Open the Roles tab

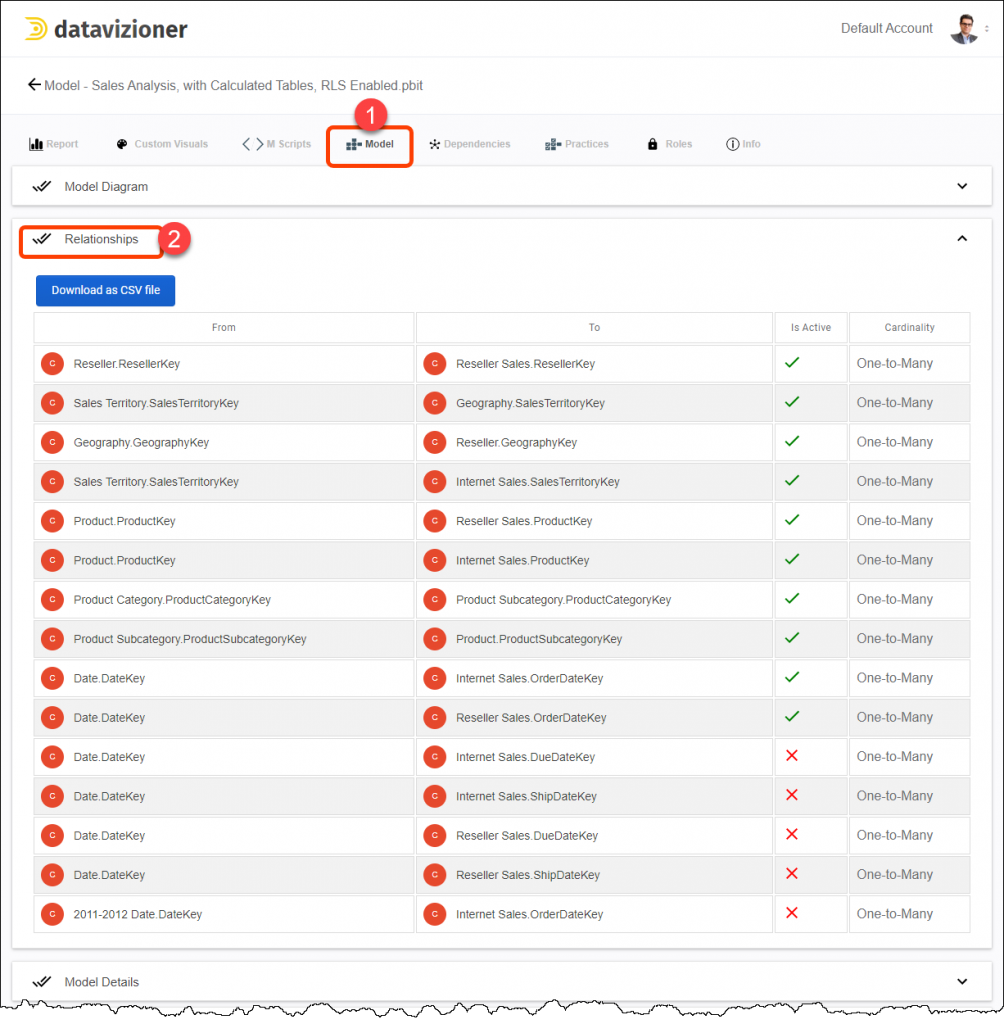point(670,144)
